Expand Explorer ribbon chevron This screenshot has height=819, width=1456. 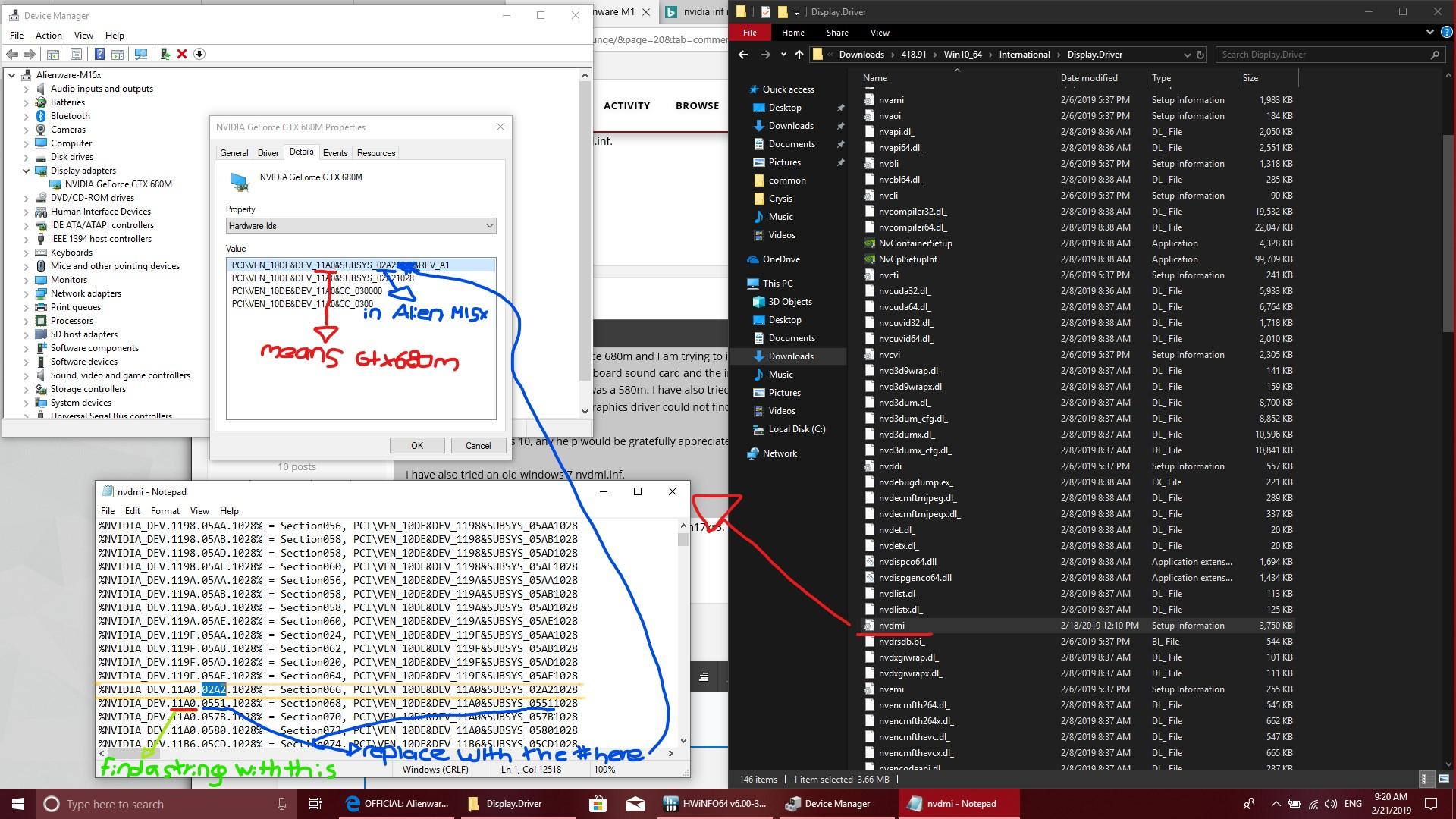(x=1429, y=33)
